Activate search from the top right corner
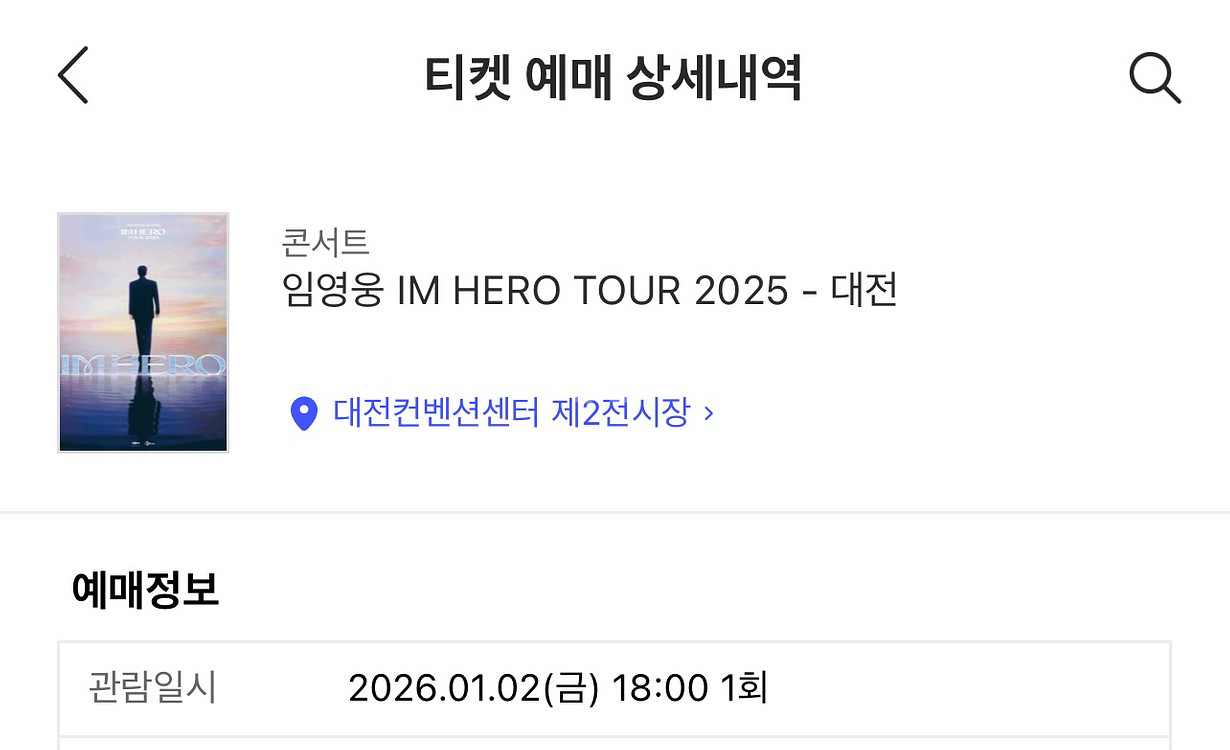The image size is (1230, 750). tap(1154, 78)
